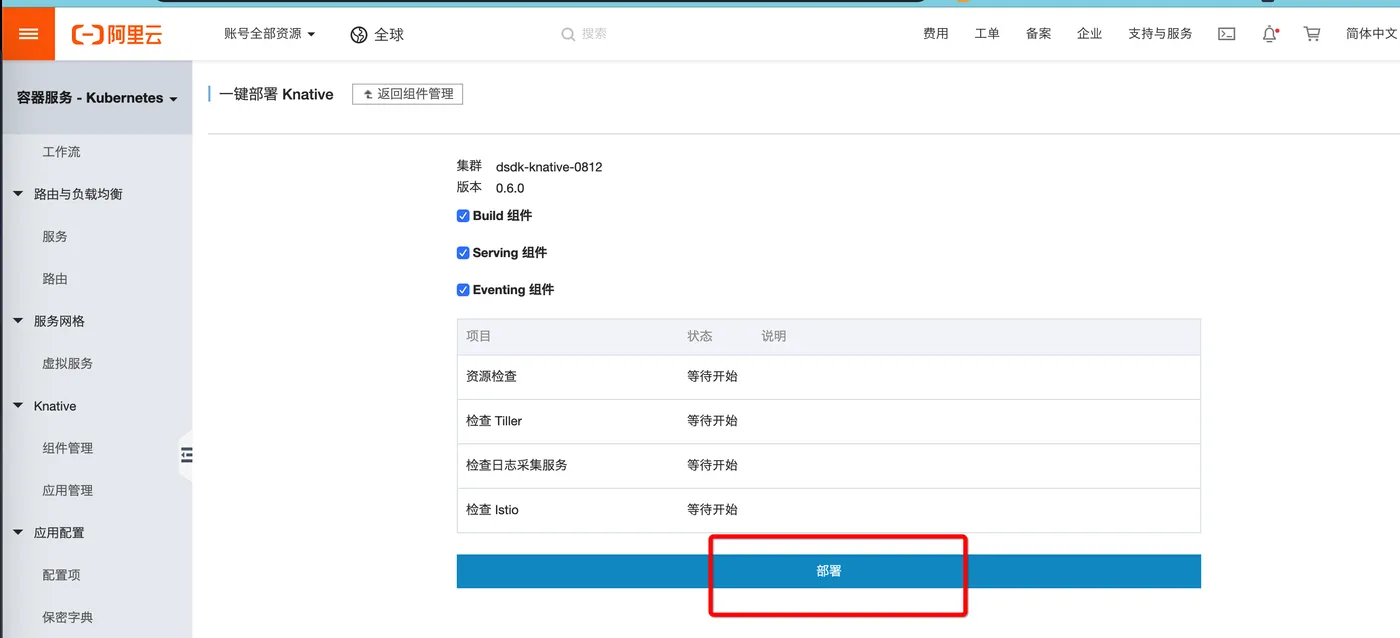
Task: Click the blue 部署 button
Action: 828,571
